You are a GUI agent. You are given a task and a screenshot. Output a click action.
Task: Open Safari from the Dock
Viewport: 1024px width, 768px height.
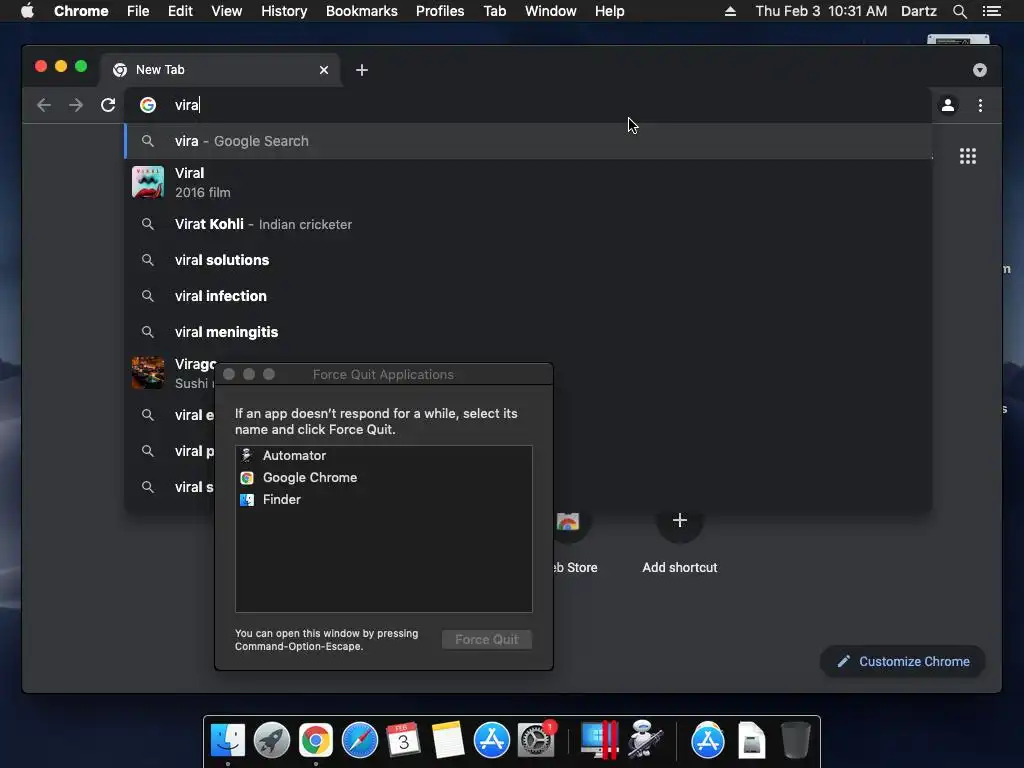tap(360, 740)
